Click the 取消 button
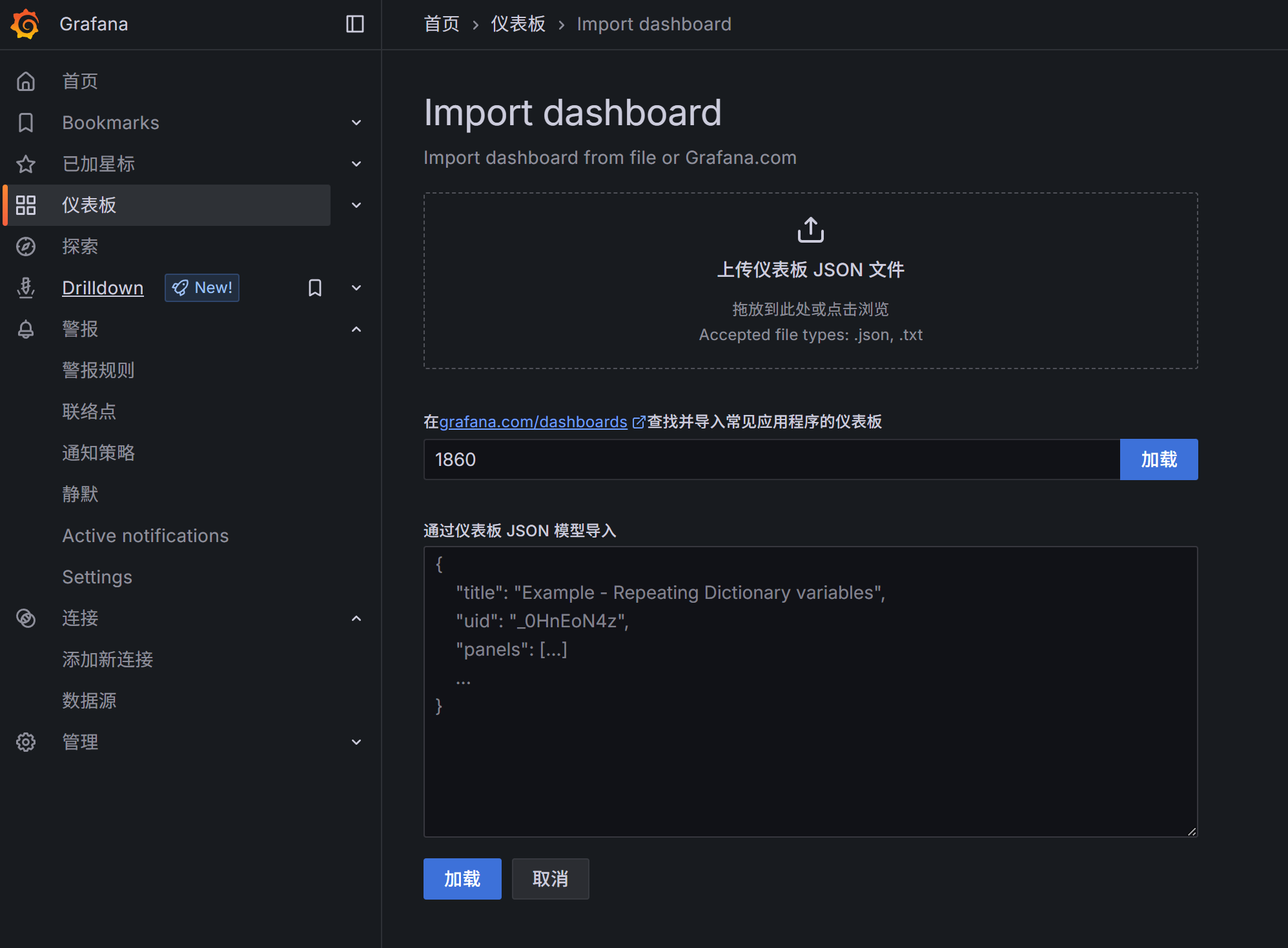Screen dimensions: 1288x948 click(x=550, y=879)
